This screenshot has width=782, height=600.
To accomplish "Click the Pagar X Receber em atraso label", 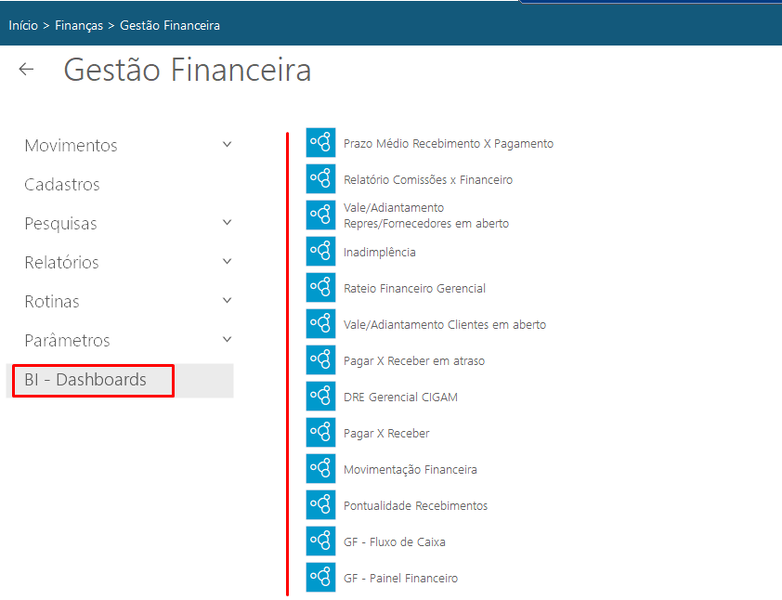I will [414, 361].
